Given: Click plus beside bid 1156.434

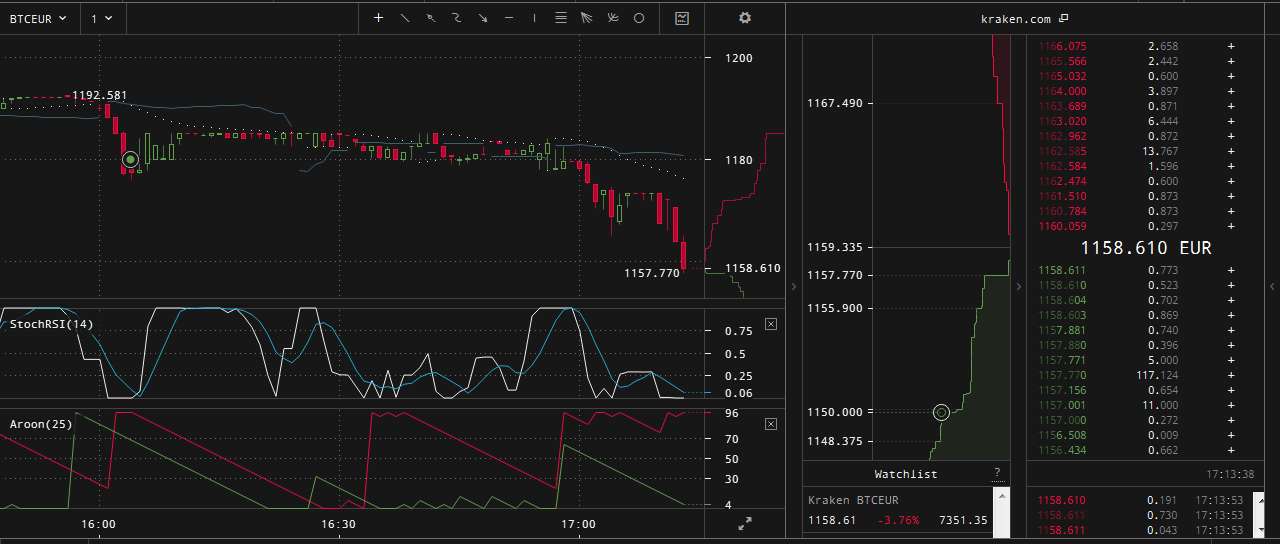Looking at the screenshot, I should (1231, 450).
